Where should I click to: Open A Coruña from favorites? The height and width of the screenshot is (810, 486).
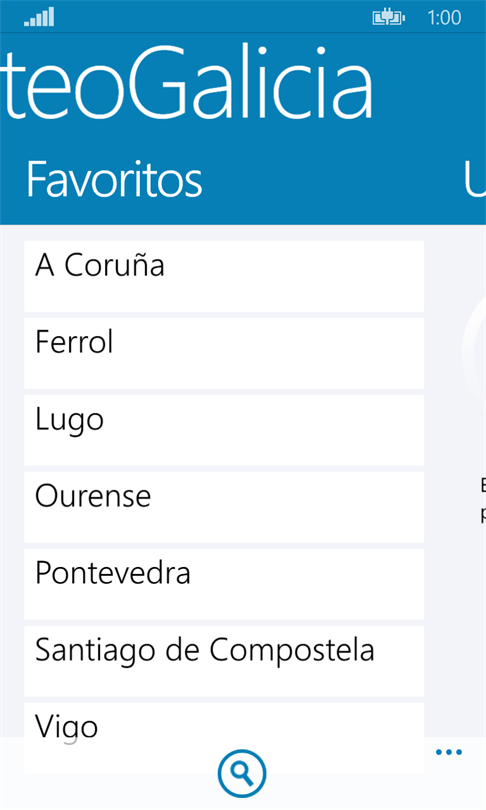[x=224, y=276]
